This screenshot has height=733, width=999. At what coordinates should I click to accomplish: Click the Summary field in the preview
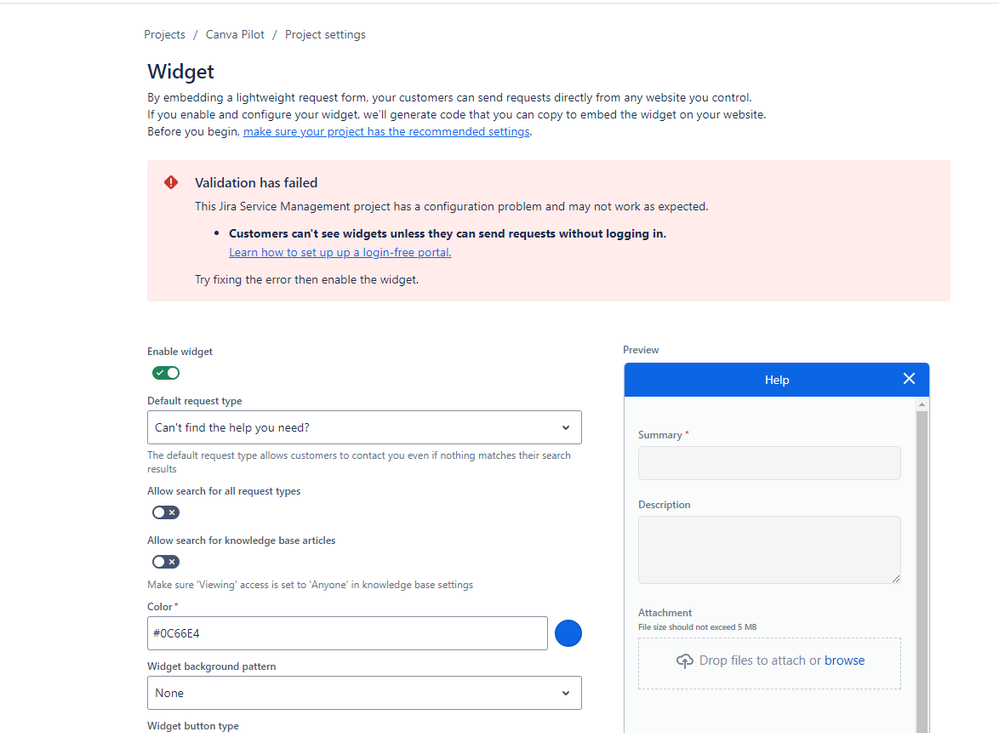769,463
